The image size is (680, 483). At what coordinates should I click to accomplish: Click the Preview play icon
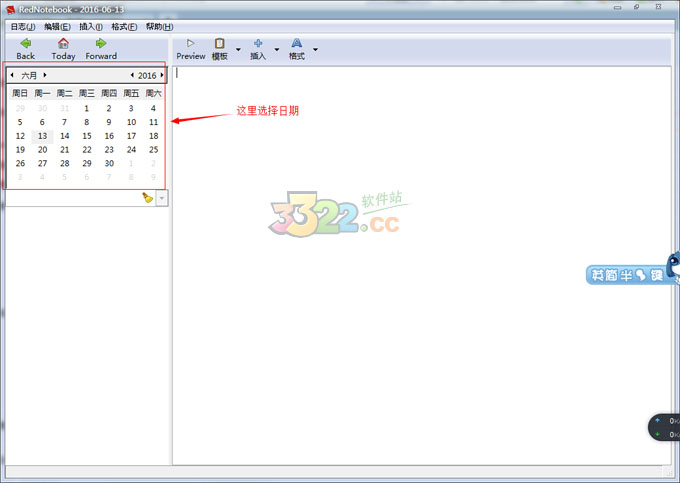[x=190, y=43]
